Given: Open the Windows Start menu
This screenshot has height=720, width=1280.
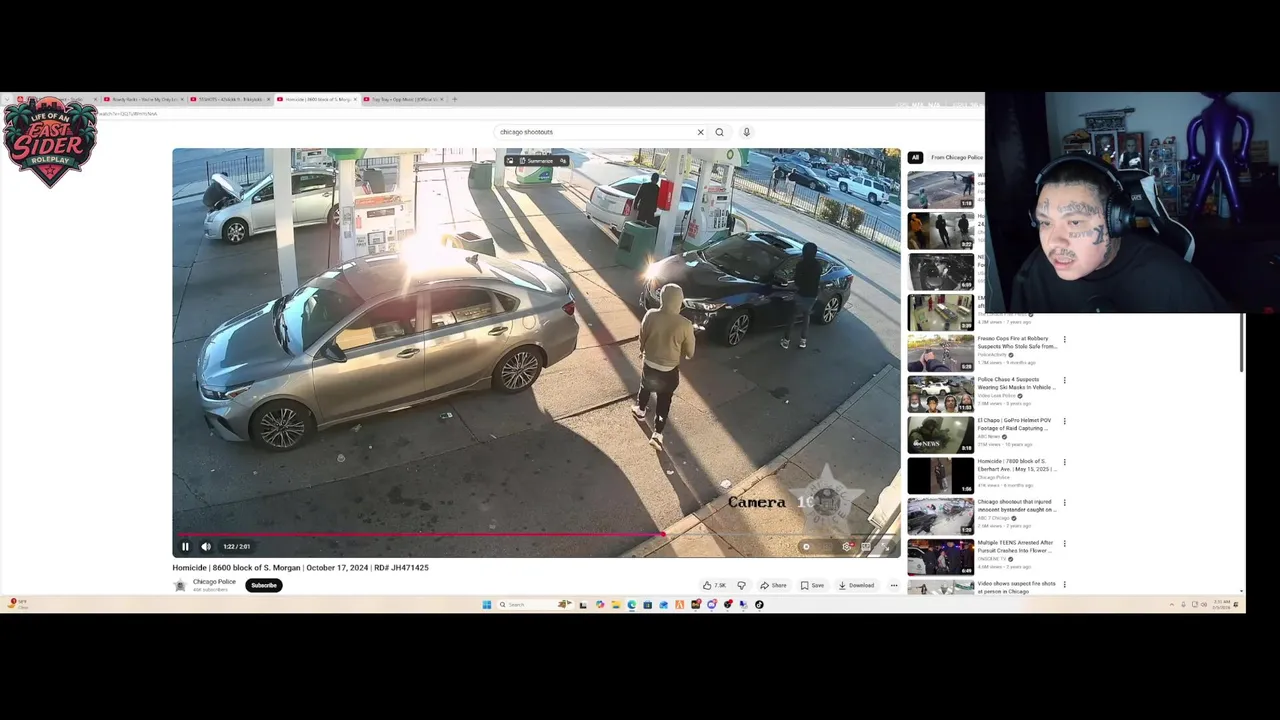Looking at the screenshot, I should (x=486, y=604).
